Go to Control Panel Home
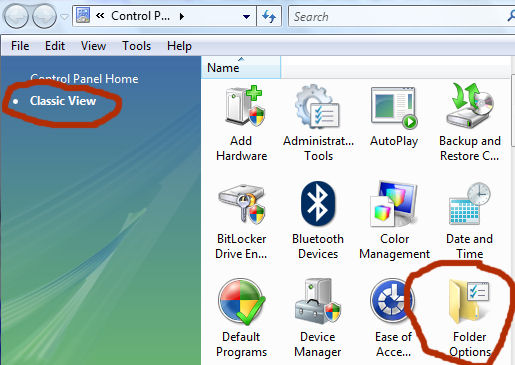Screen dimensions: 515x365 (x=84, y=79)
